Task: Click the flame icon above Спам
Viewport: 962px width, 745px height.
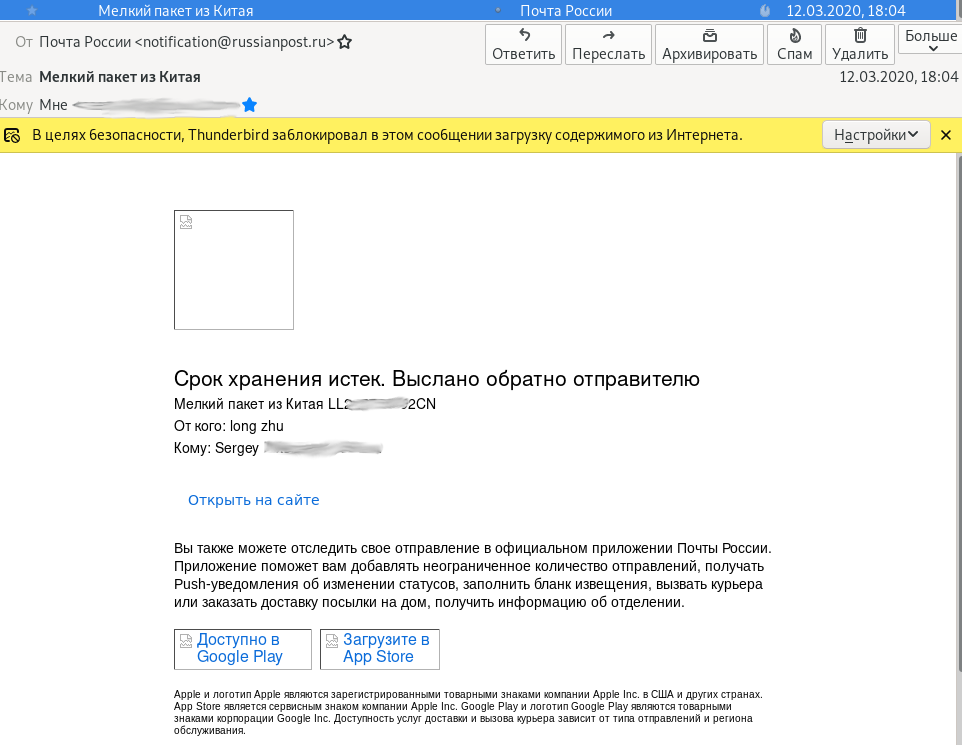Action: [795, 35]
